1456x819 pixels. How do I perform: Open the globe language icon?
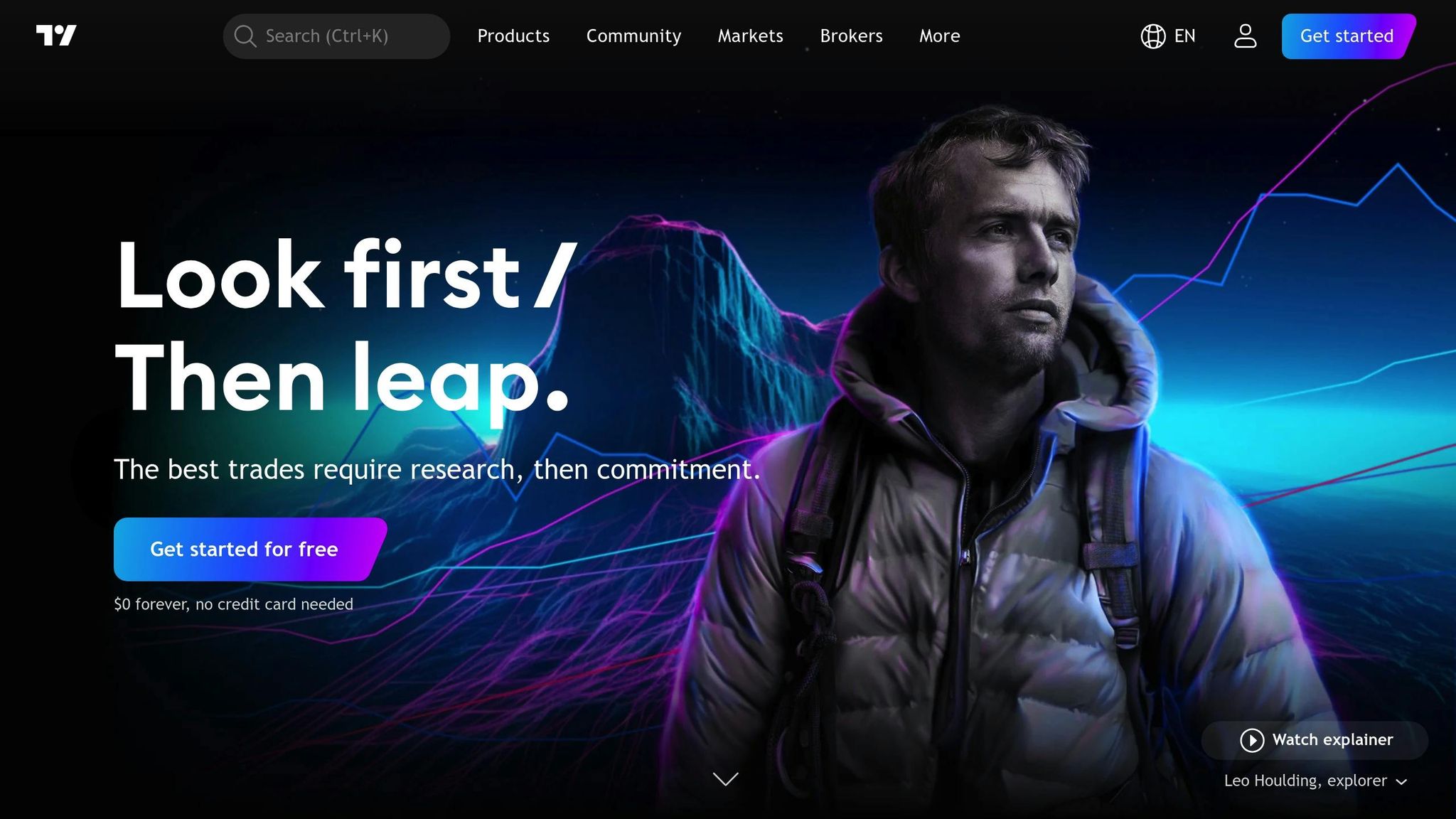(x=1153, y=36)
